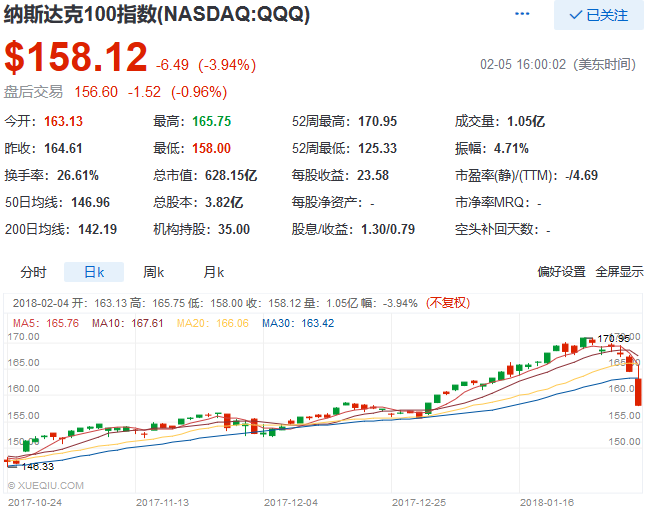Click the 2017-10-24 date axis label
Screen dimensions: 645x512
click(35, 503)
